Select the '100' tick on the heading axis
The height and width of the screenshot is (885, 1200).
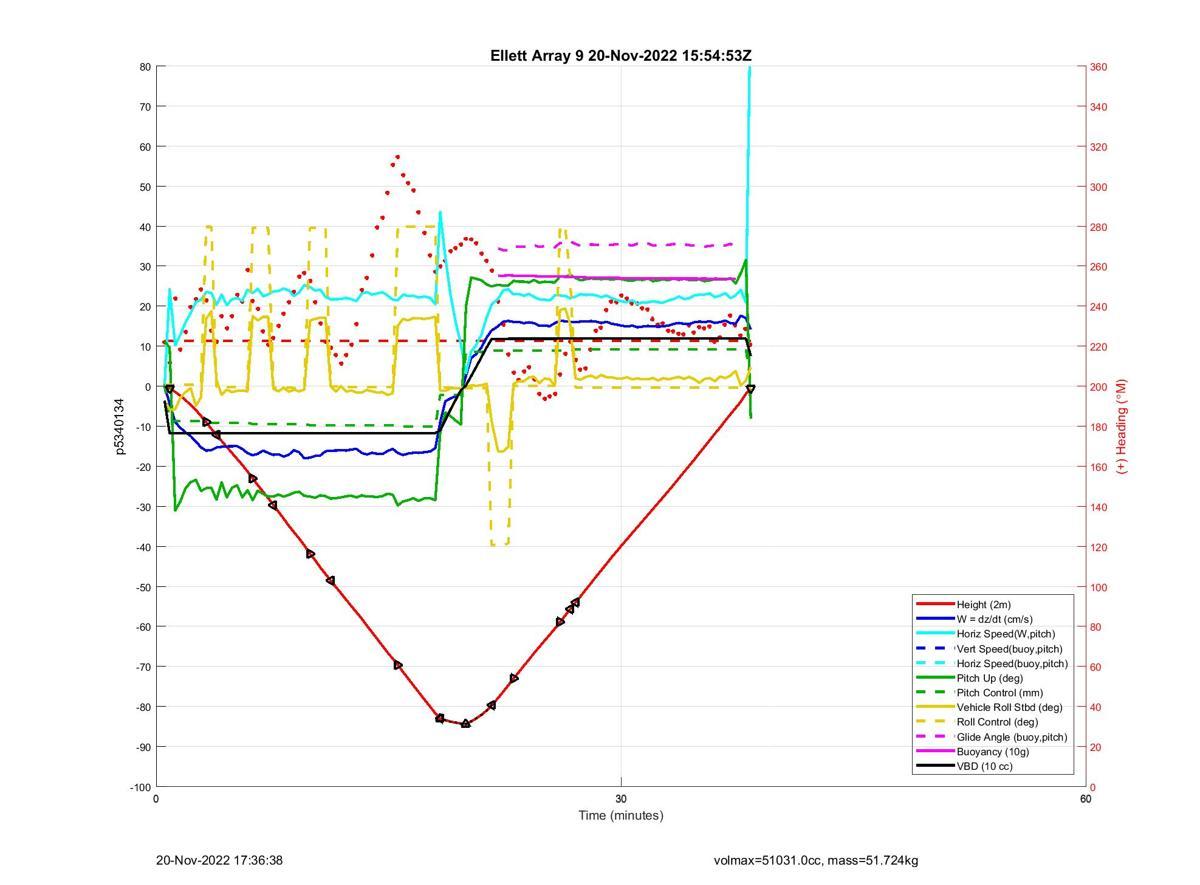[x=1098, y=587]
